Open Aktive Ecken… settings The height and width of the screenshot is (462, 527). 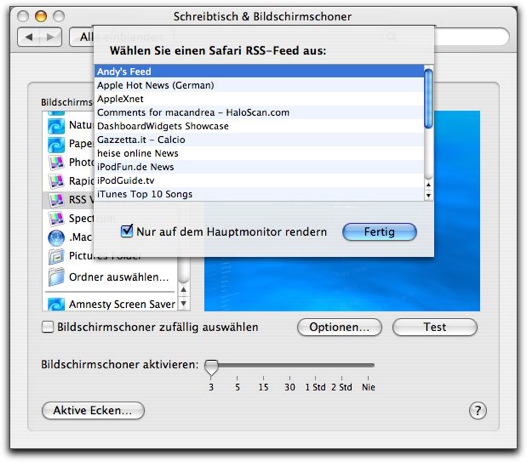(x=93, y=410)
